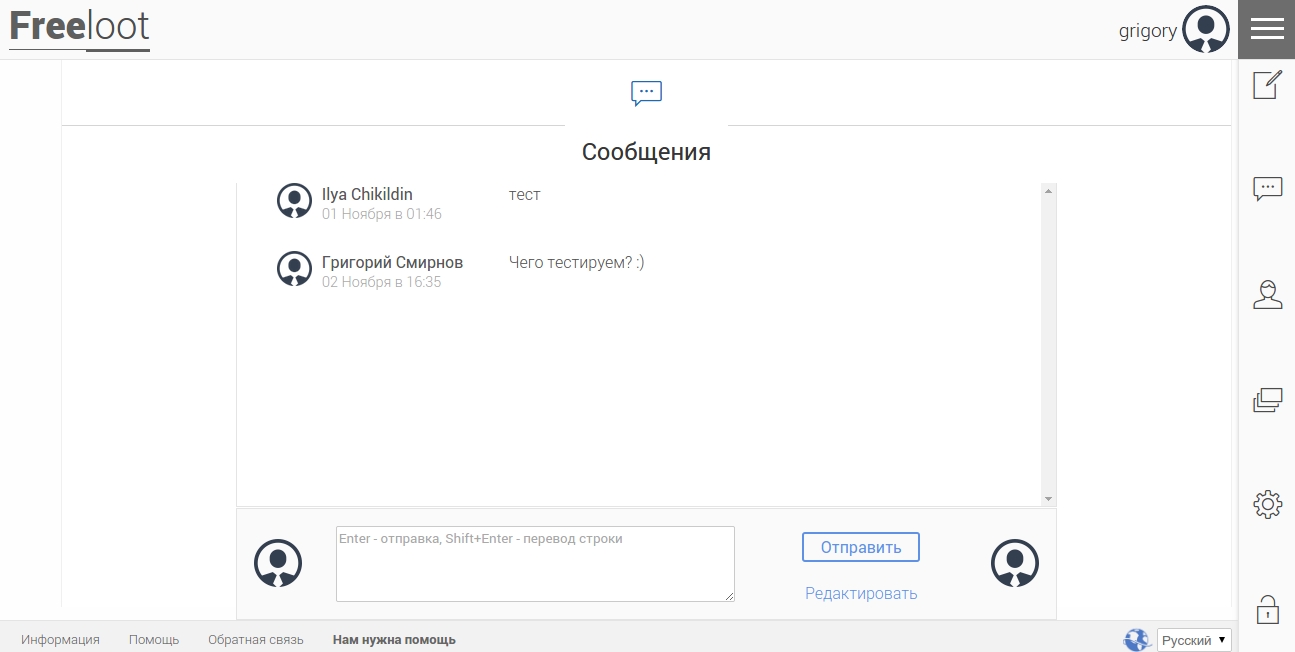Click the name Ilya Chikildin

[367, 194]
